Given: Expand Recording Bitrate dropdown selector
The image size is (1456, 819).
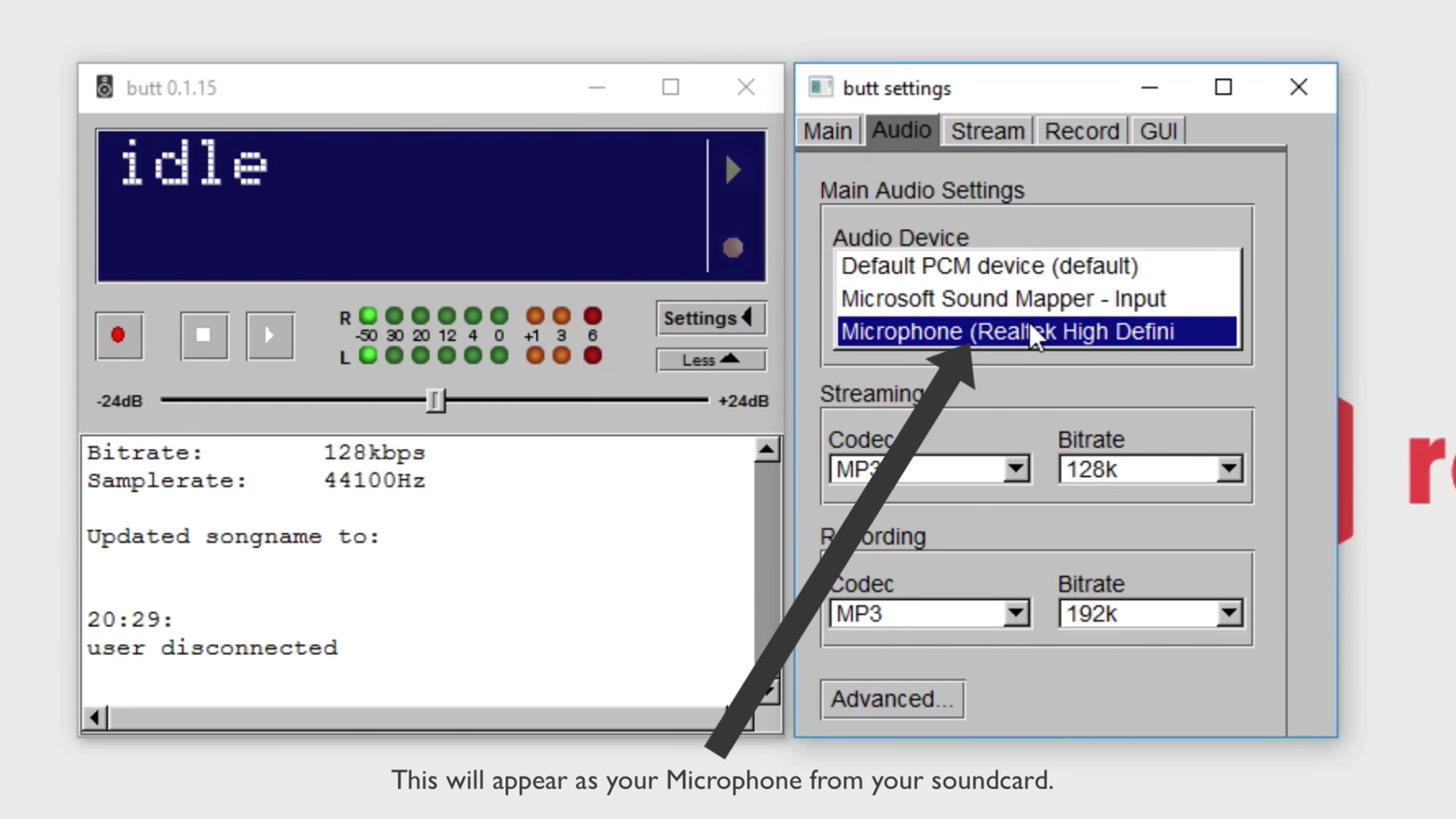Looking at the screenshot, I should (1228, 614).
